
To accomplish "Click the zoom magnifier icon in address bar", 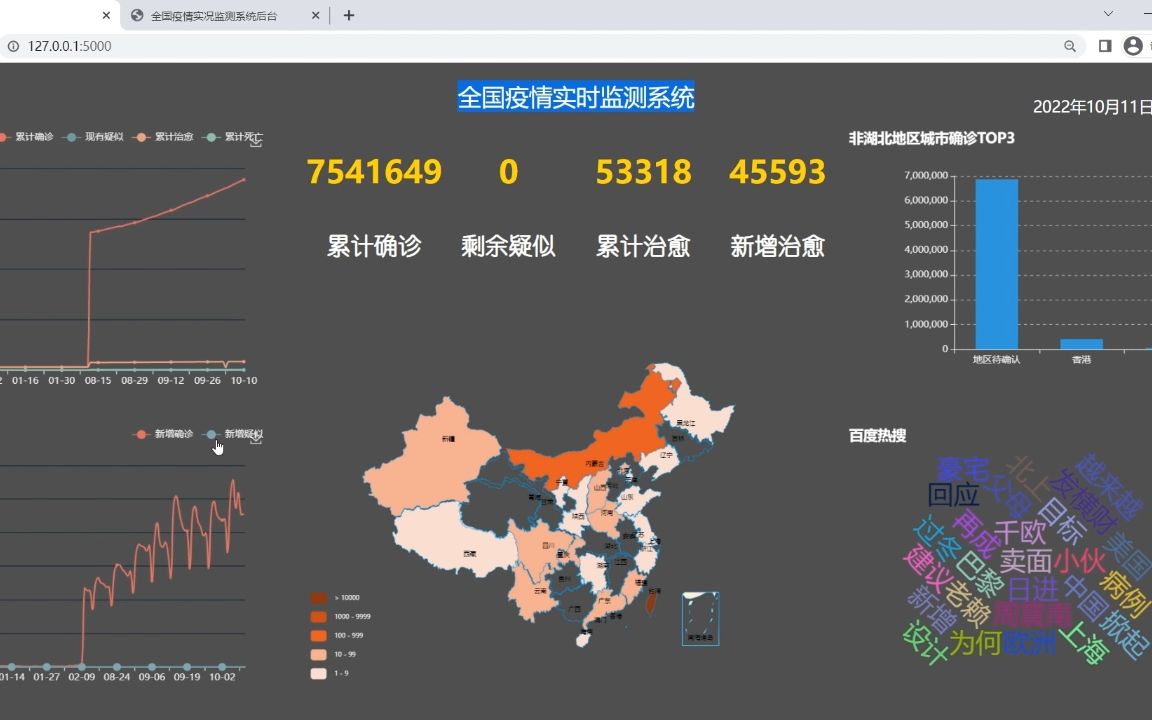I will pos(1070,46).
